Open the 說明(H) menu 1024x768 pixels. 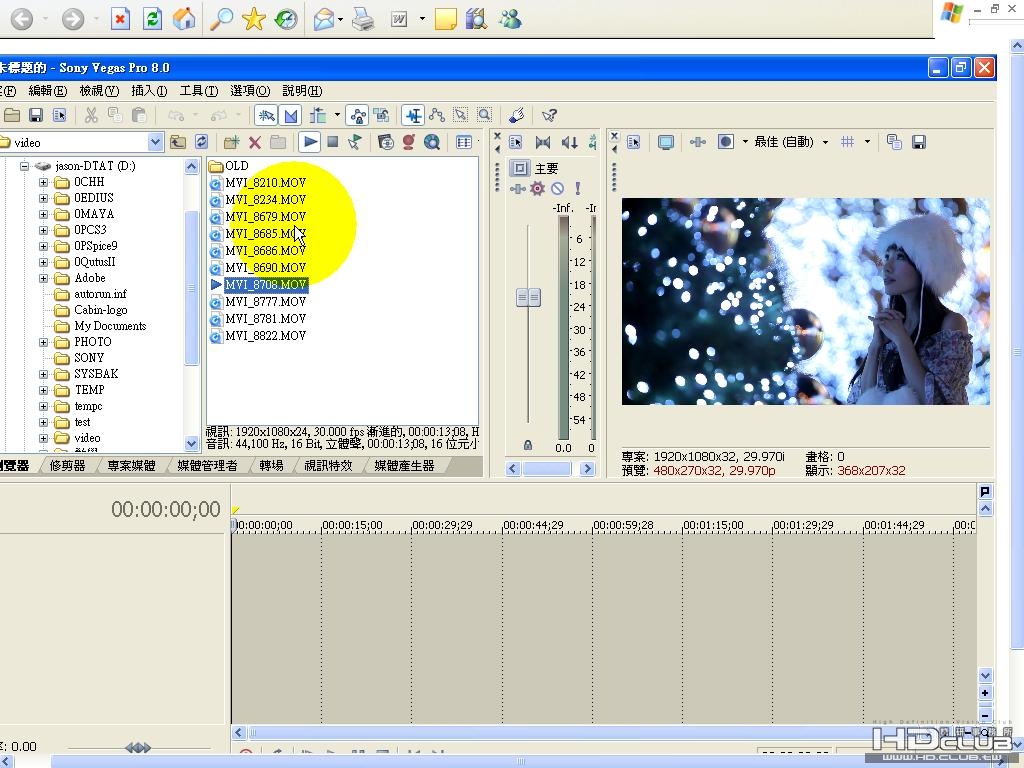(302, 91)
